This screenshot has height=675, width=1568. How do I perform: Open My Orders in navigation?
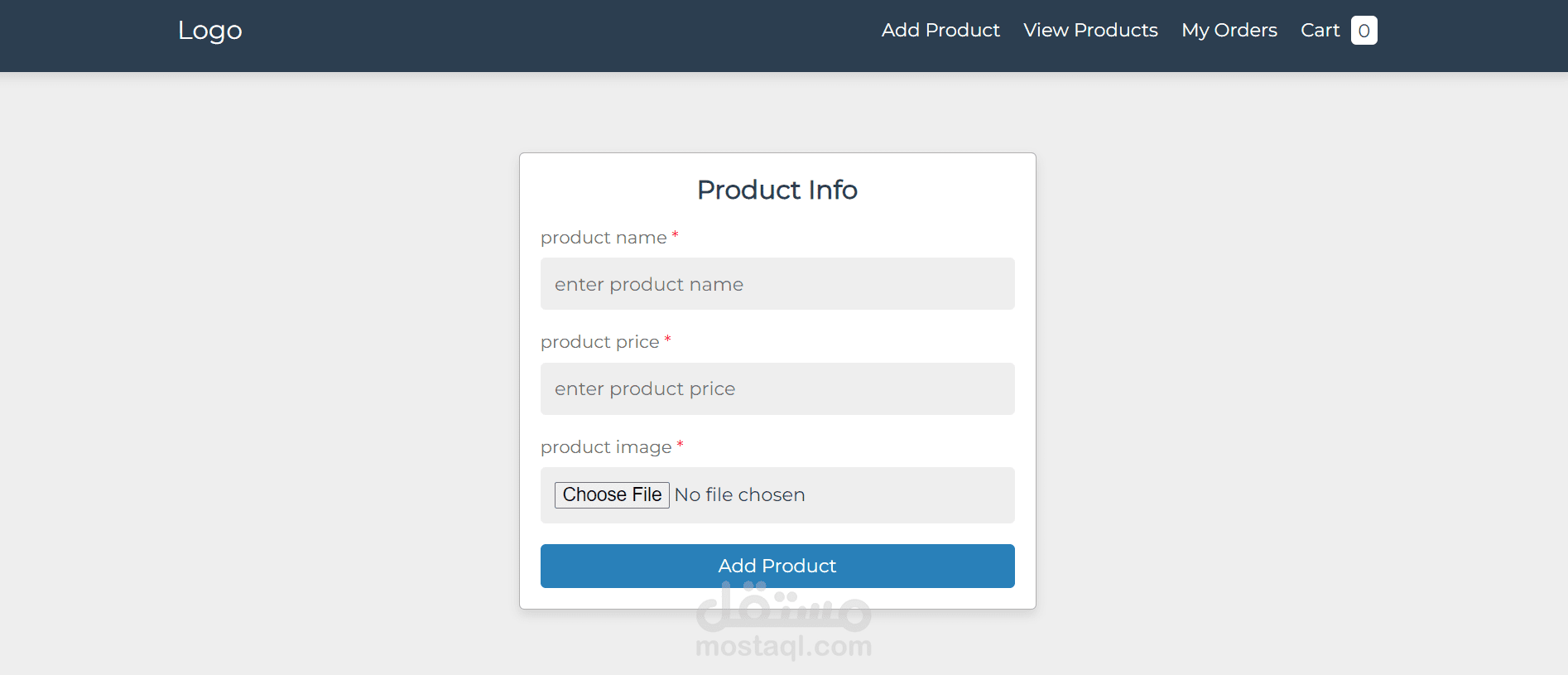pyautogui.click(x=1229, y=31)
